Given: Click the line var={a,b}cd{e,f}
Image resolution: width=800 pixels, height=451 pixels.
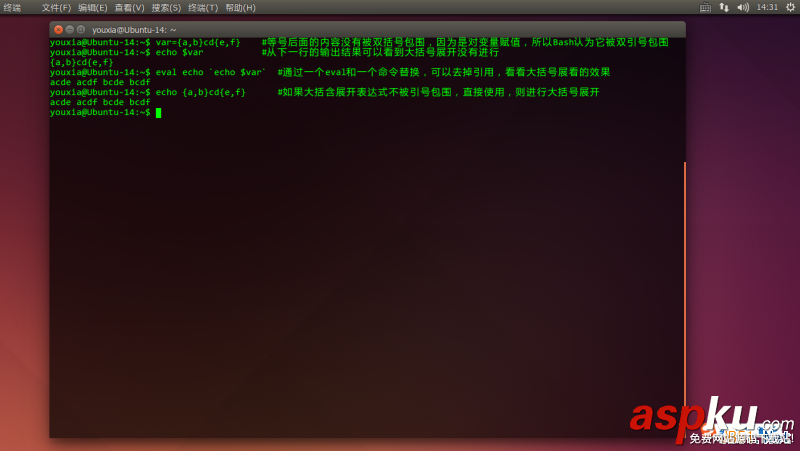Looking at the screenshot, I should pos(198,42).
